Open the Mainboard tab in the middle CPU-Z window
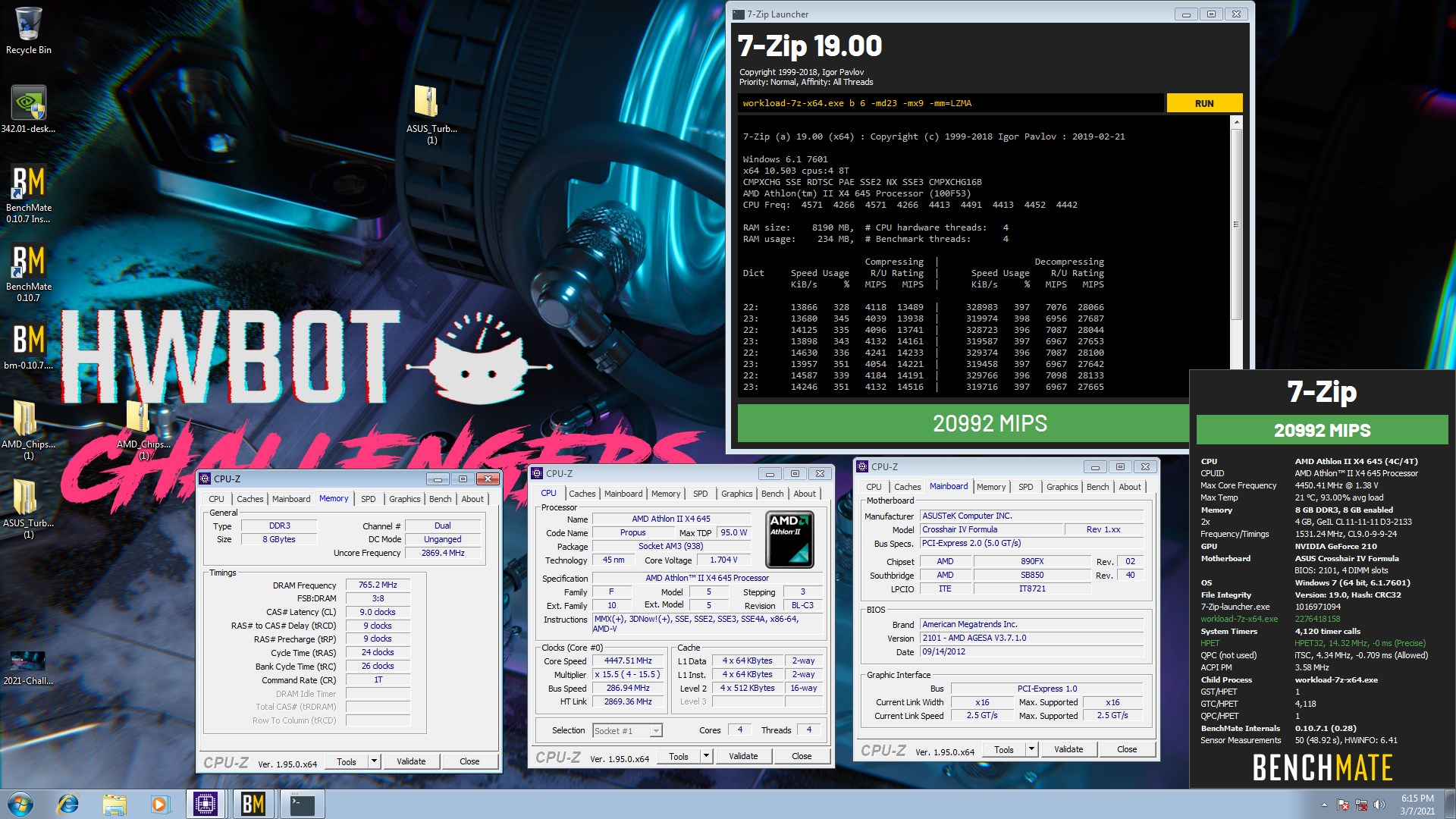The height and width of the screenshot is (819, 1456). (623, 494)
